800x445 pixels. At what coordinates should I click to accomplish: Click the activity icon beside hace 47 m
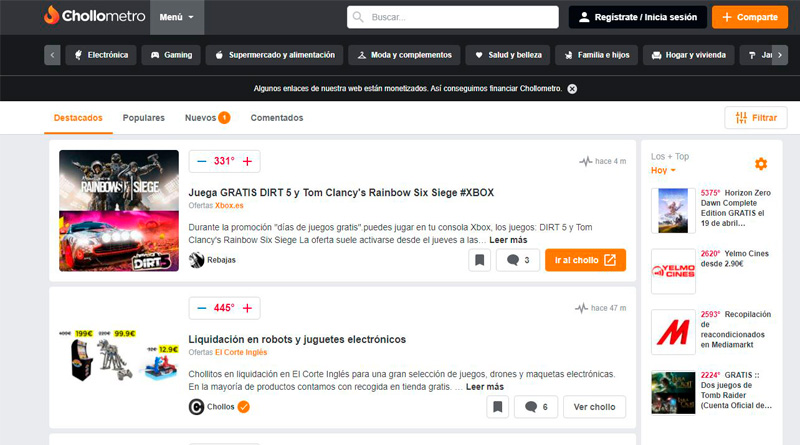[x=582, y=308]
